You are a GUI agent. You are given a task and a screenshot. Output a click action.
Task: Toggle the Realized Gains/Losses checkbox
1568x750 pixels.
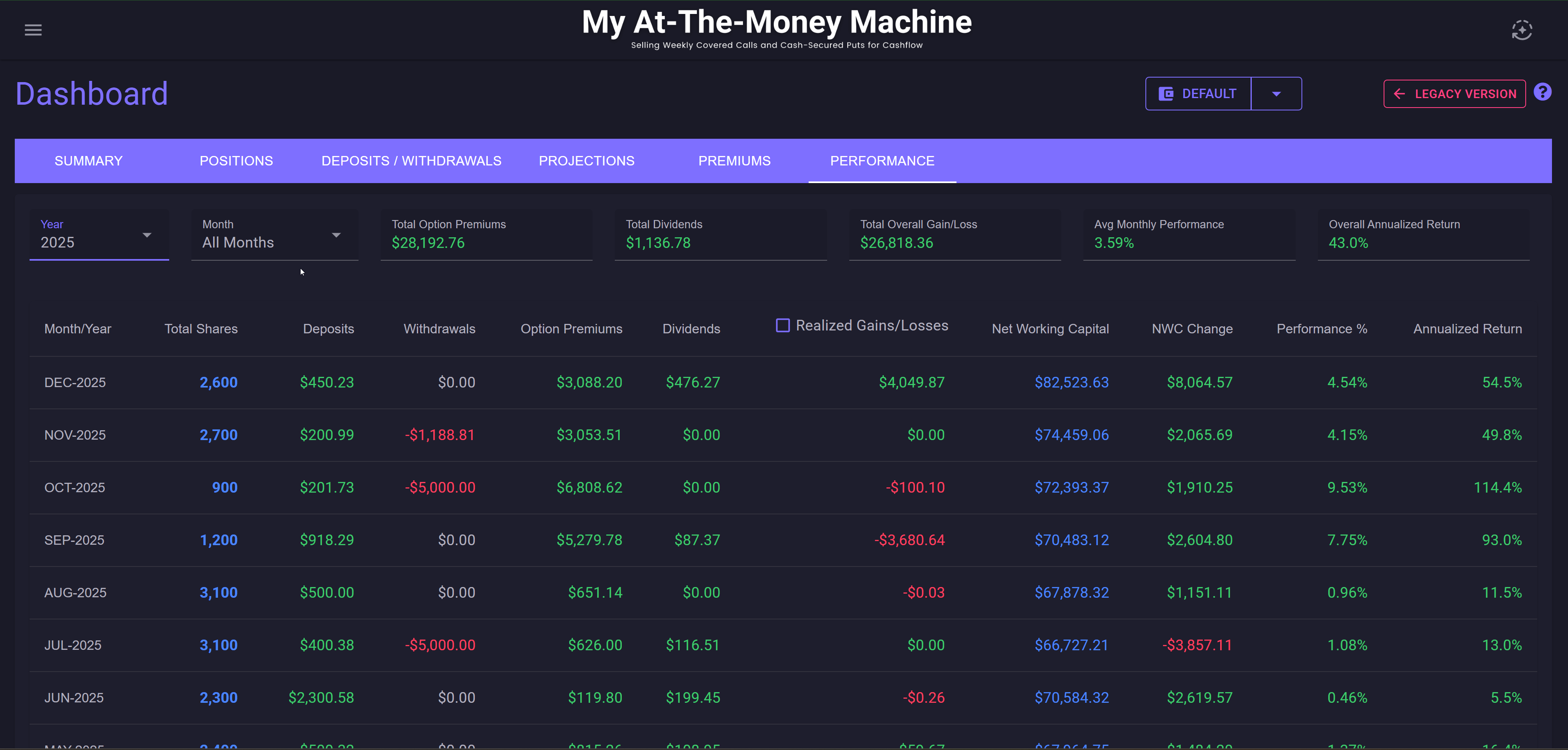pyautogui.click(x=782, y=326)
